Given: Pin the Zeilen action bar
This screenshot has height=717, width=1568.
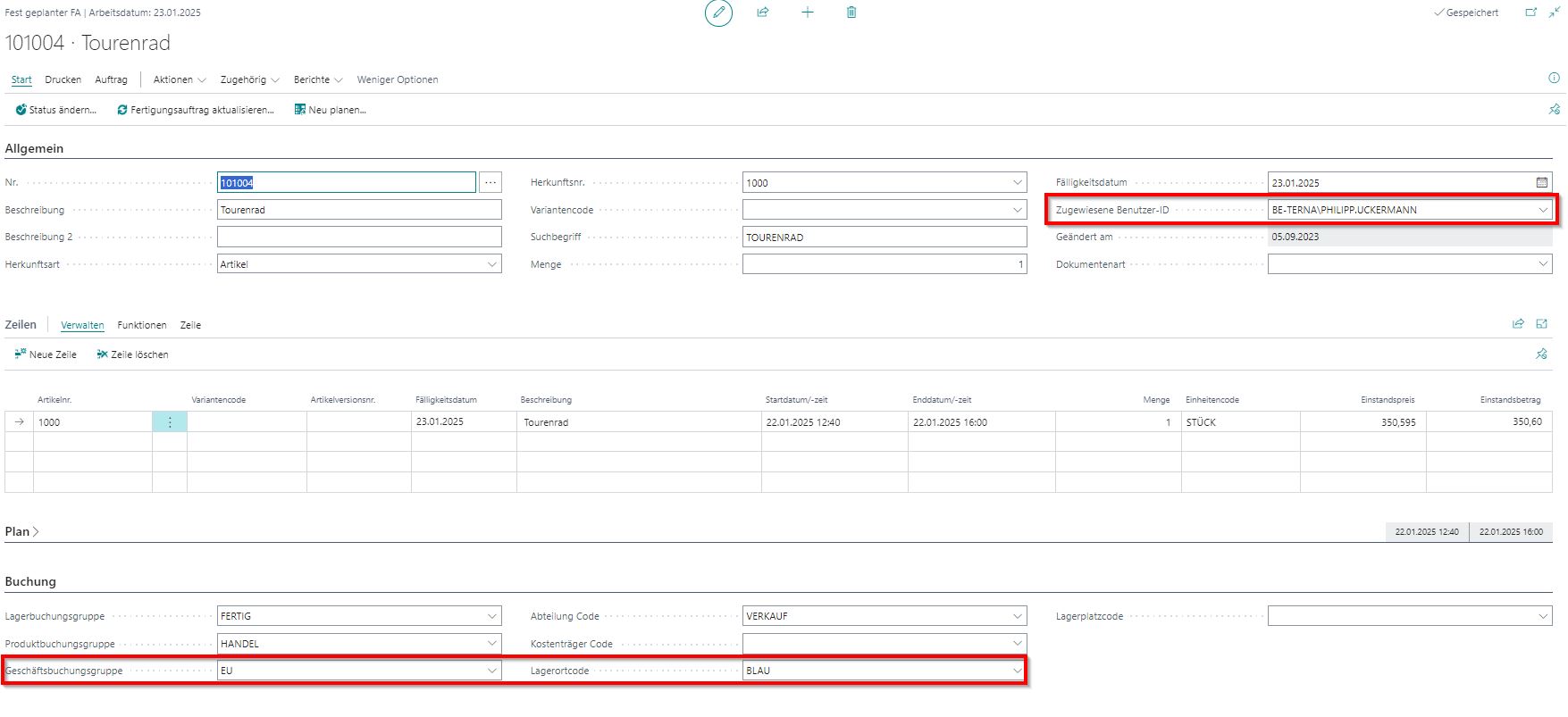Looking at the screenshot, I should [x=1541, y=354].
